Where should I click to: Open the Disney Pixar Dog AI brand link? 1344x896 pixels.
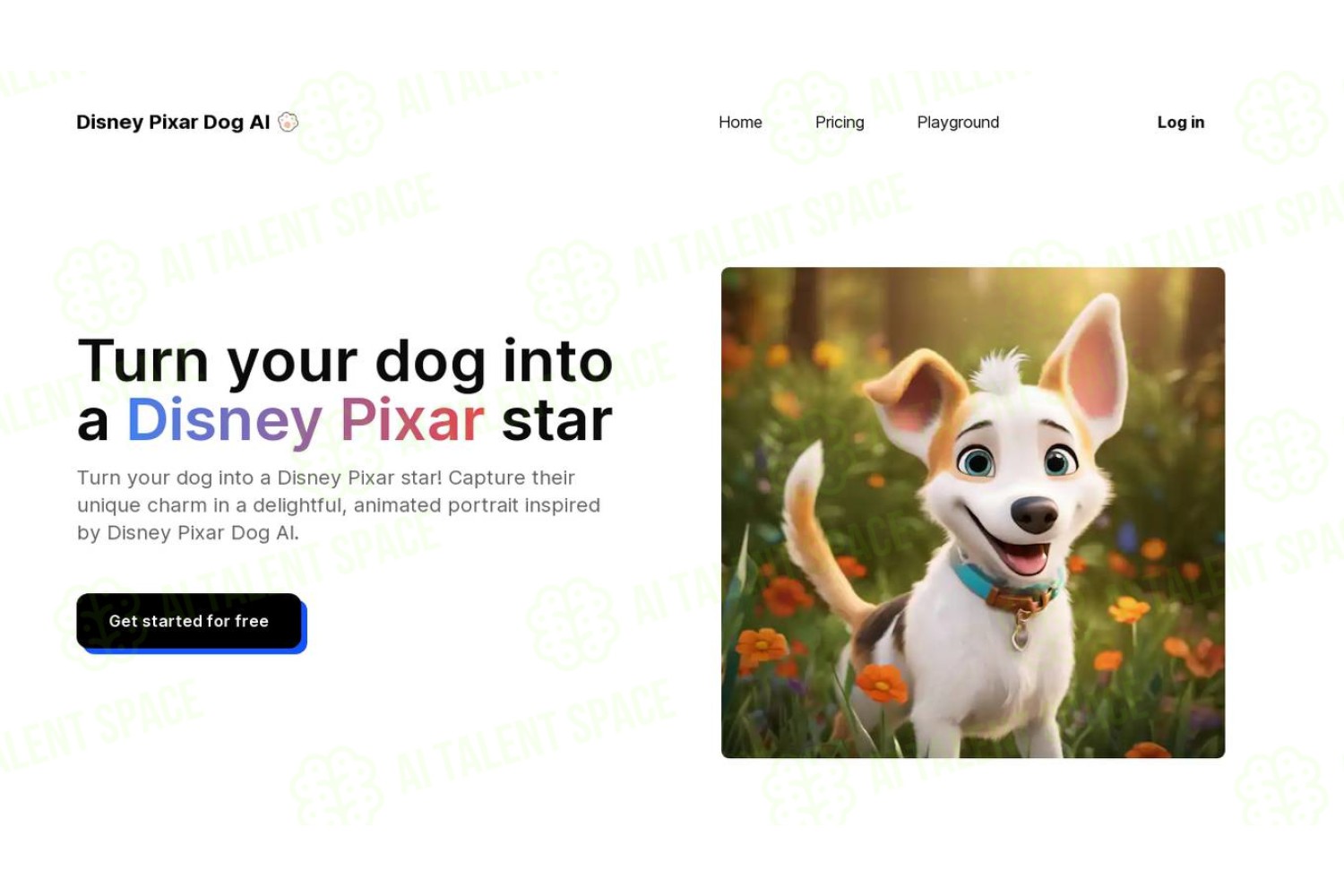tap(173, 122)
